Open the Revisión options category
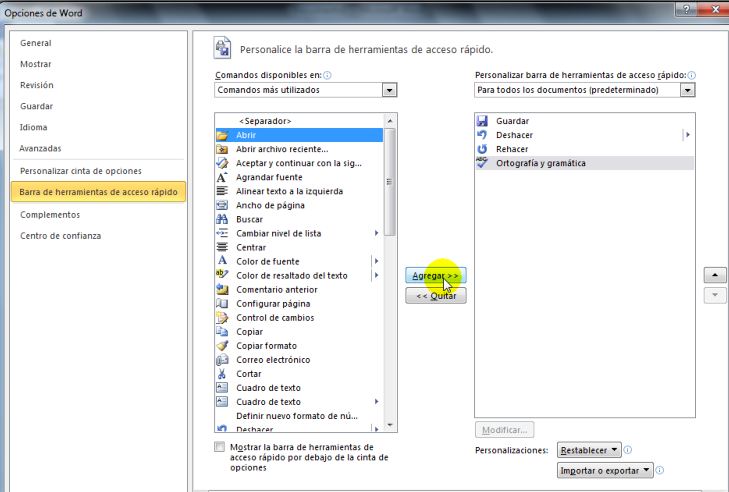This screenshot has height=492, width=729. [37, 85]
